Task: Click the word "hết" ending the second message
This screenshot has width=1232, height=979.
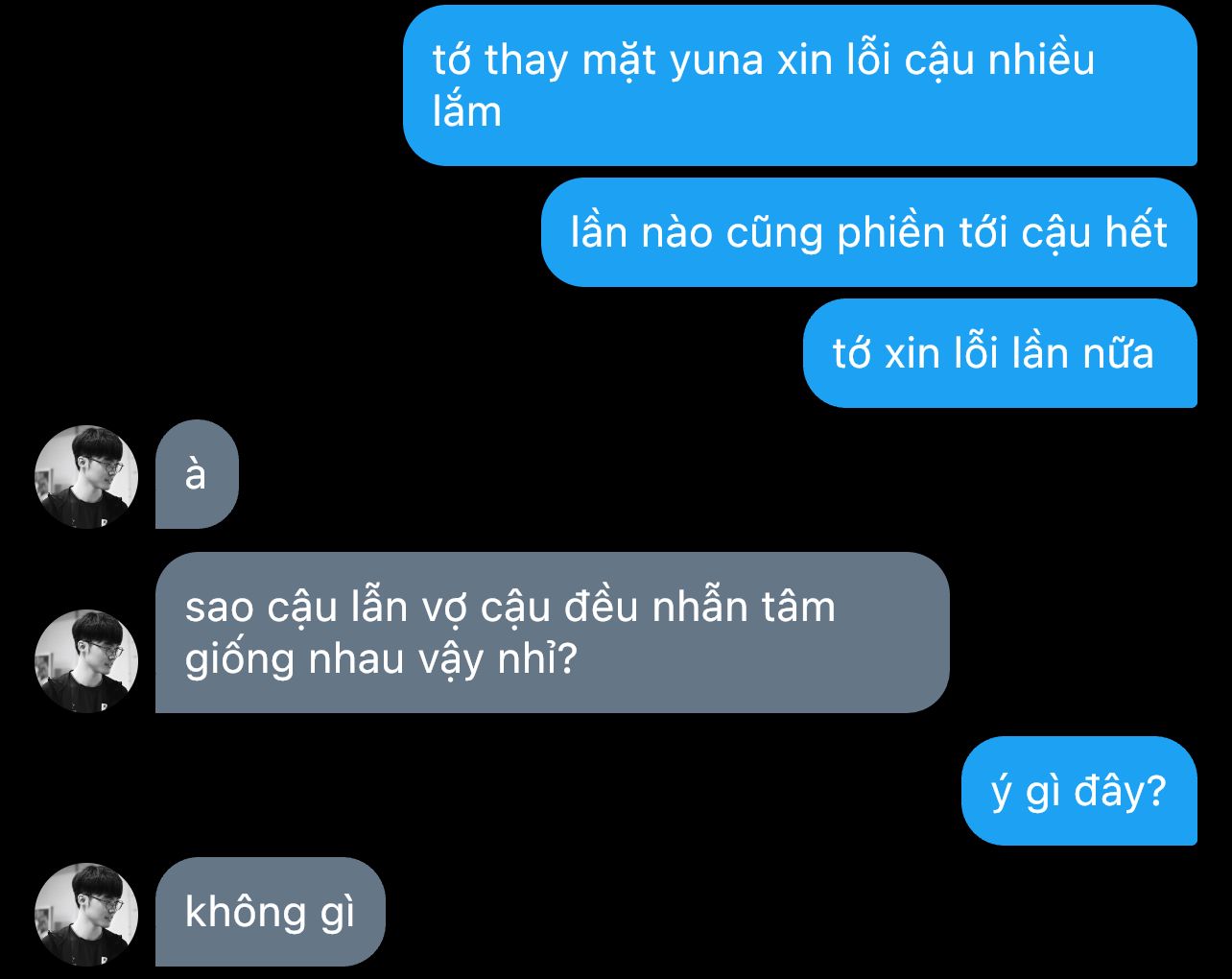Action: point(1135,232)
